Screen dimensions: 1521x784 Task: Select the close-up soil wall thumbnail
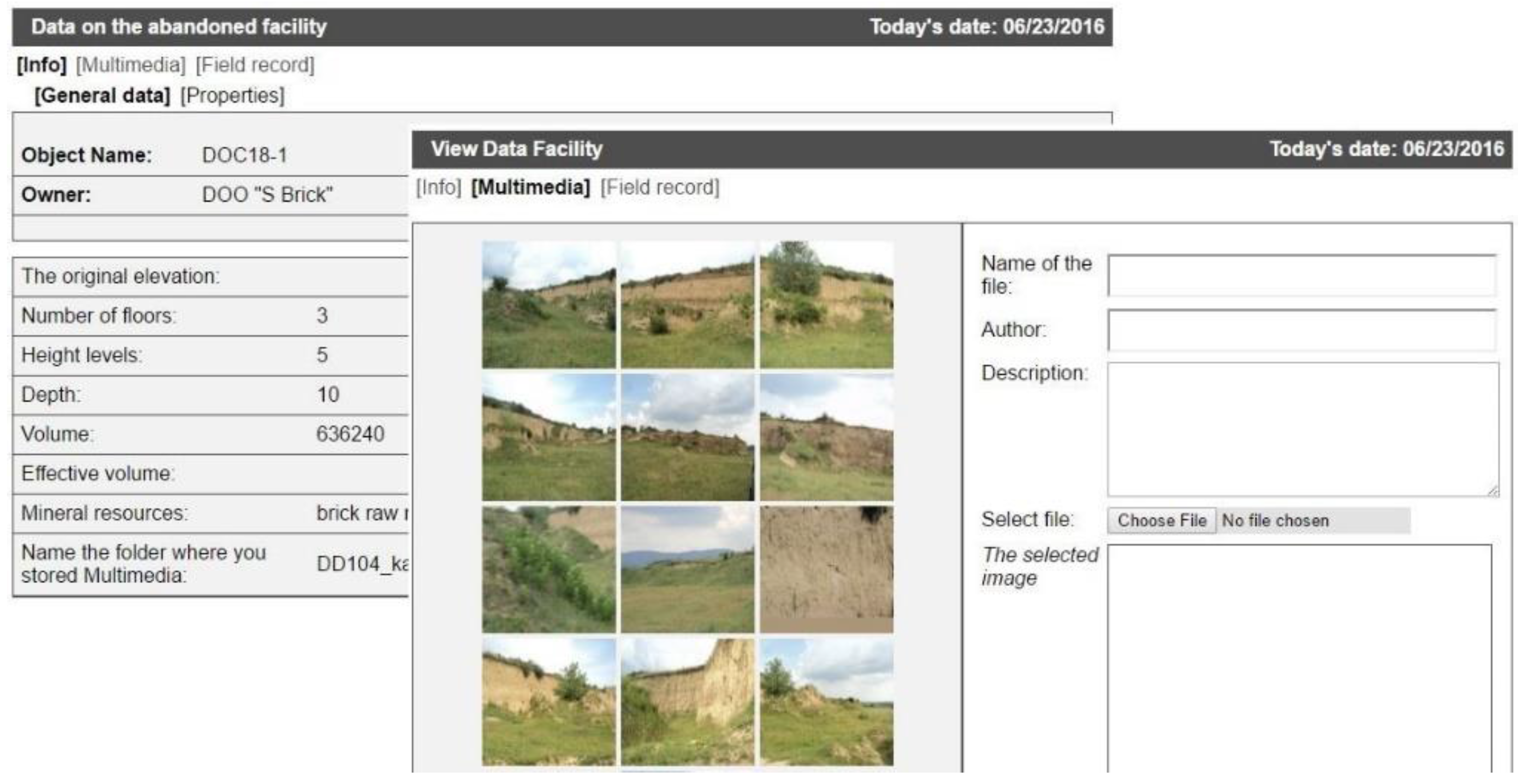(x=826, y=569)
